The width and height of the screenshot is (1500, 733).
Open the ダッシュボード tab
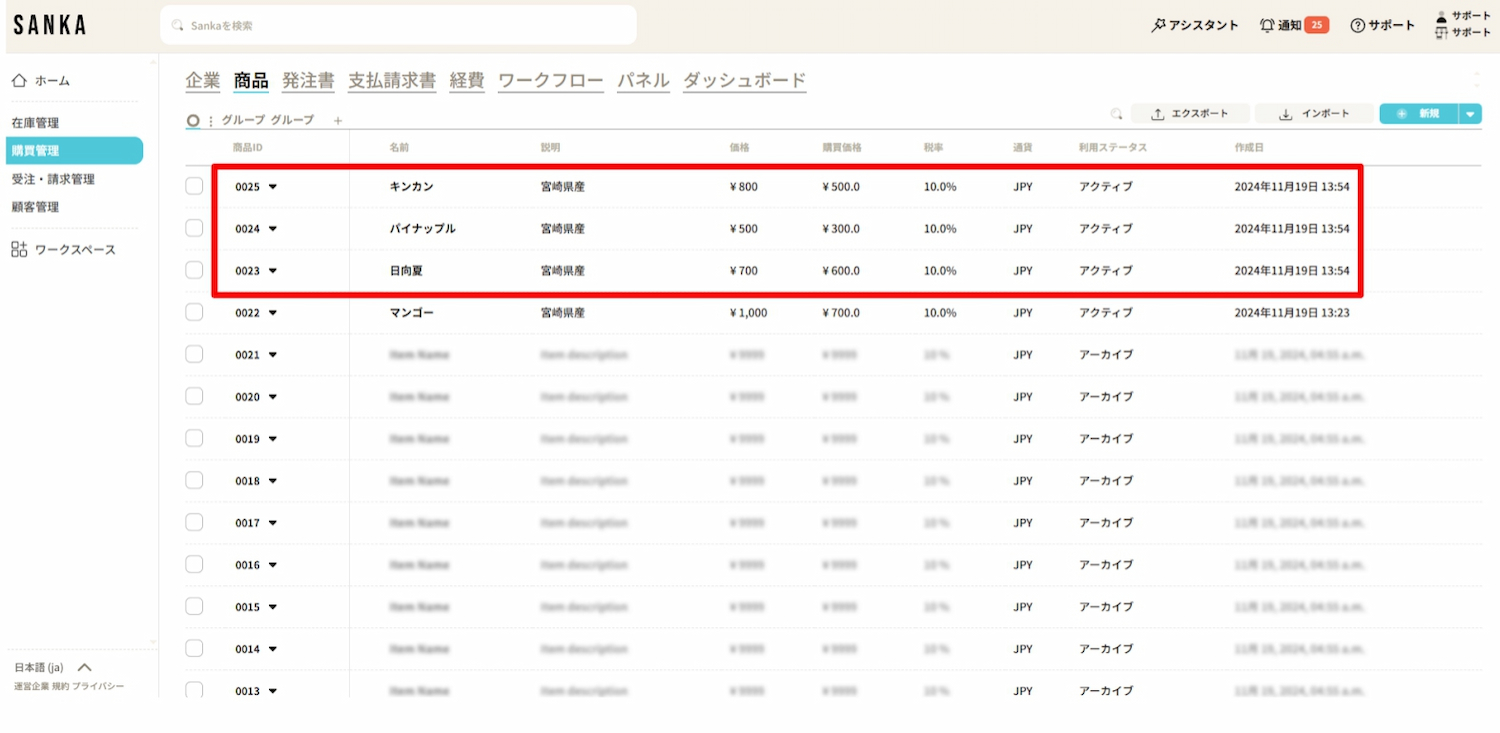click(744, 81)
